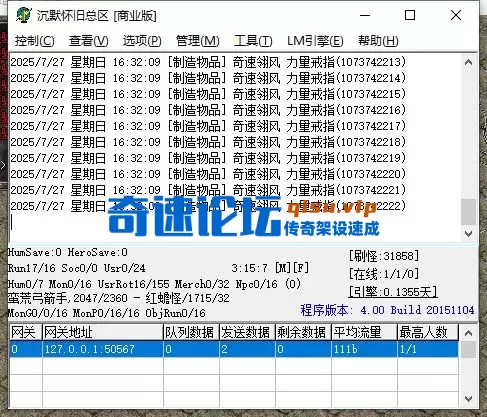Click the 最高人数 column header
Screen dimensions: 487x417
coord(428,332)
